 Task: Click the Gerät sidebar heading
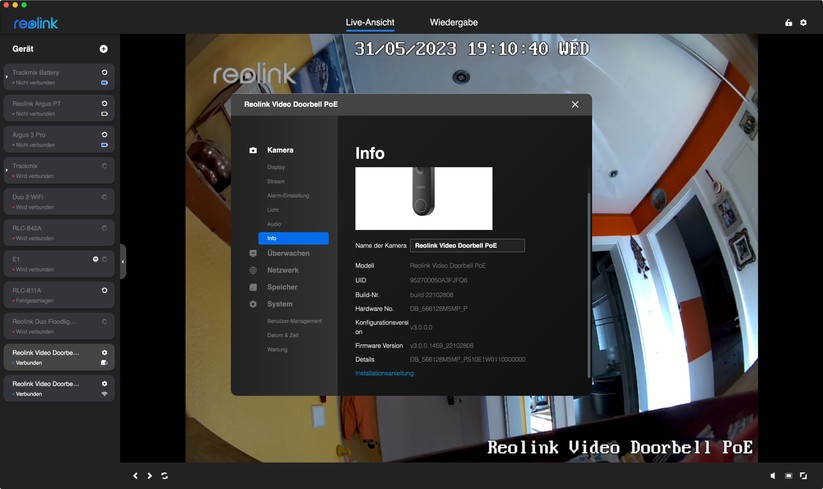click(x=23, y=49)
